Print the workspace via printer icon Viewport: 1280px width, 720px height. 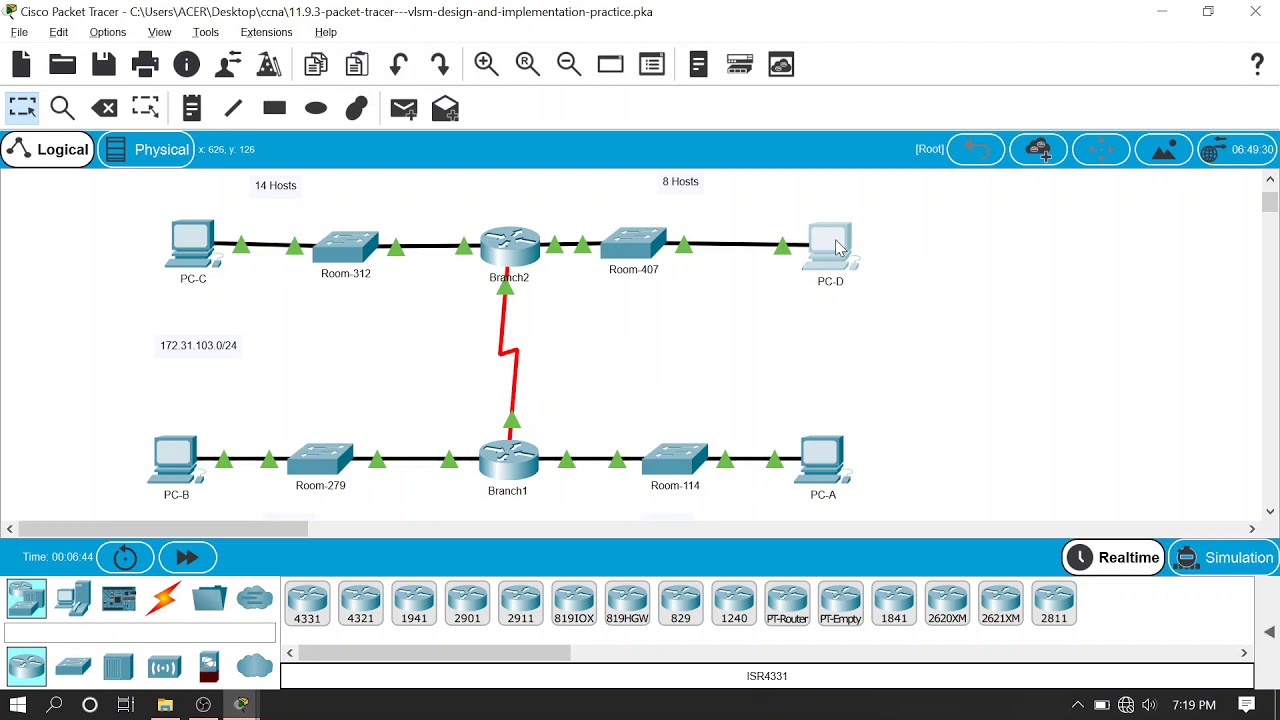point(145,65)
